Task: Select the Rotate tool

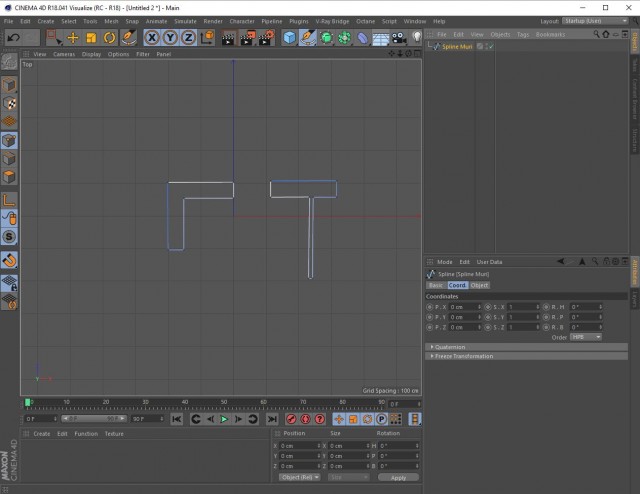Action: click(x=109, y=38)
